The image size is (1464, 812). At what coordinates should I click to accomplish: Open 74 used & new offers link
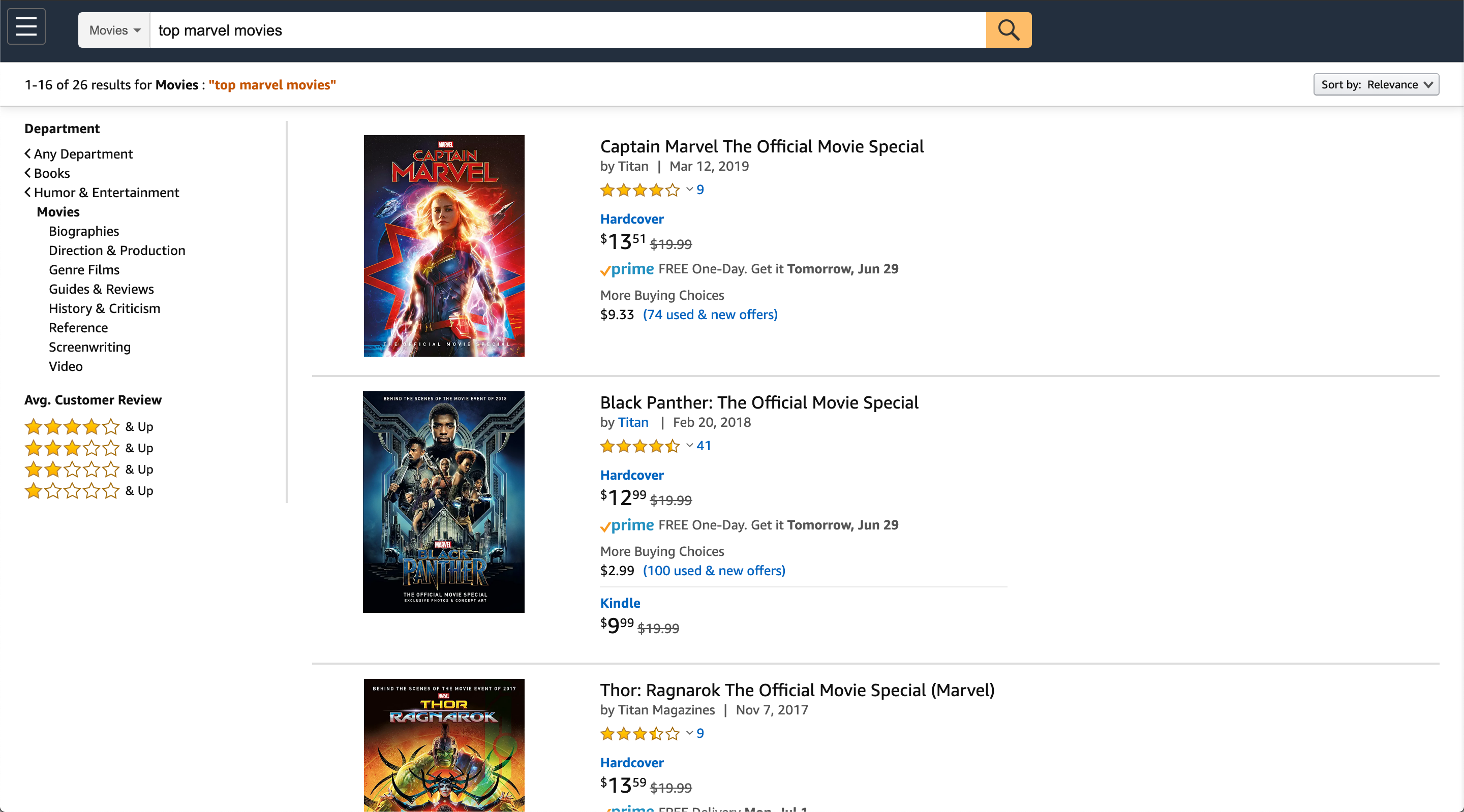710,315
